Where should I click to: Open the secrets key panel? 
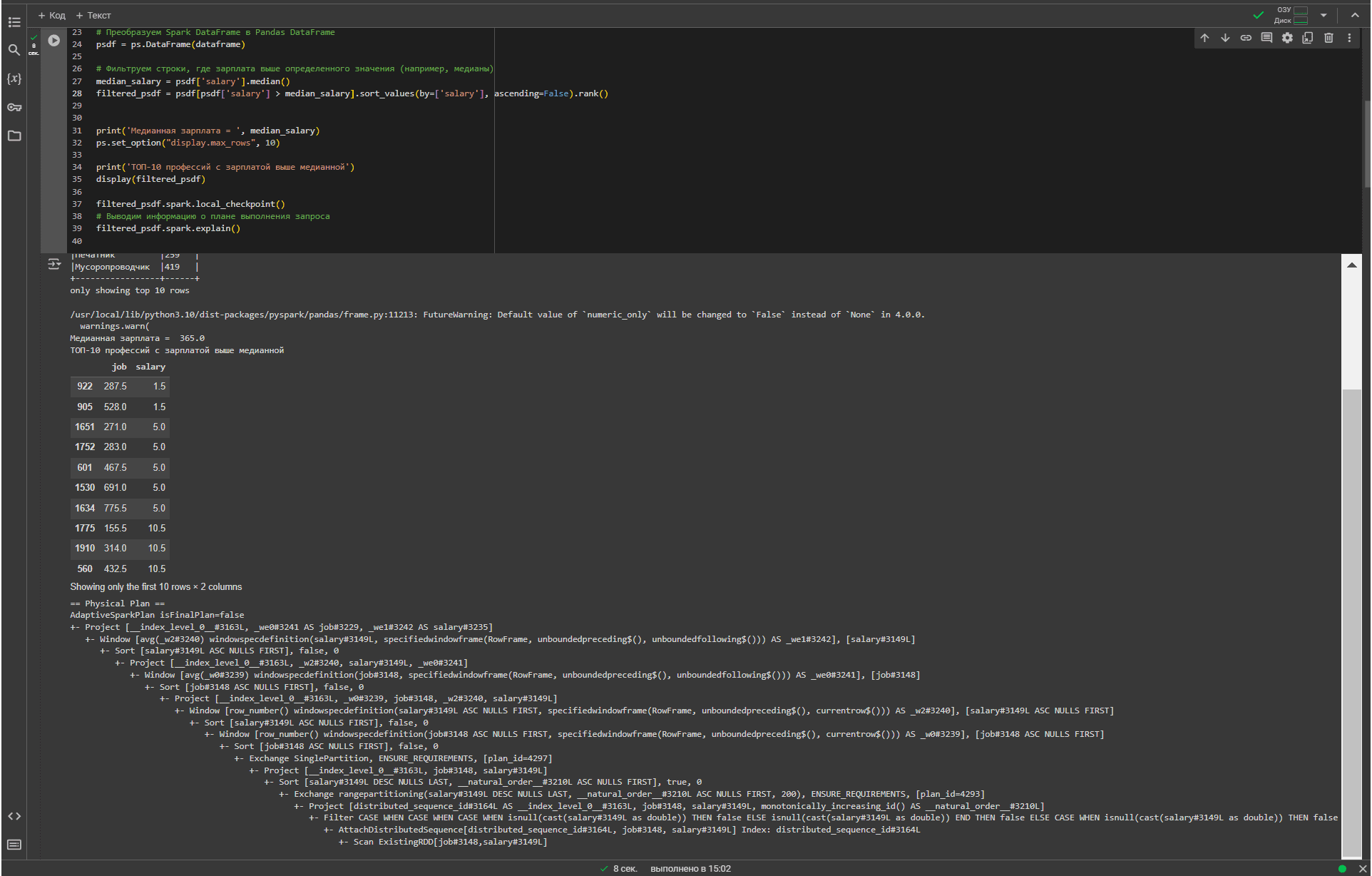pos(14,107)
